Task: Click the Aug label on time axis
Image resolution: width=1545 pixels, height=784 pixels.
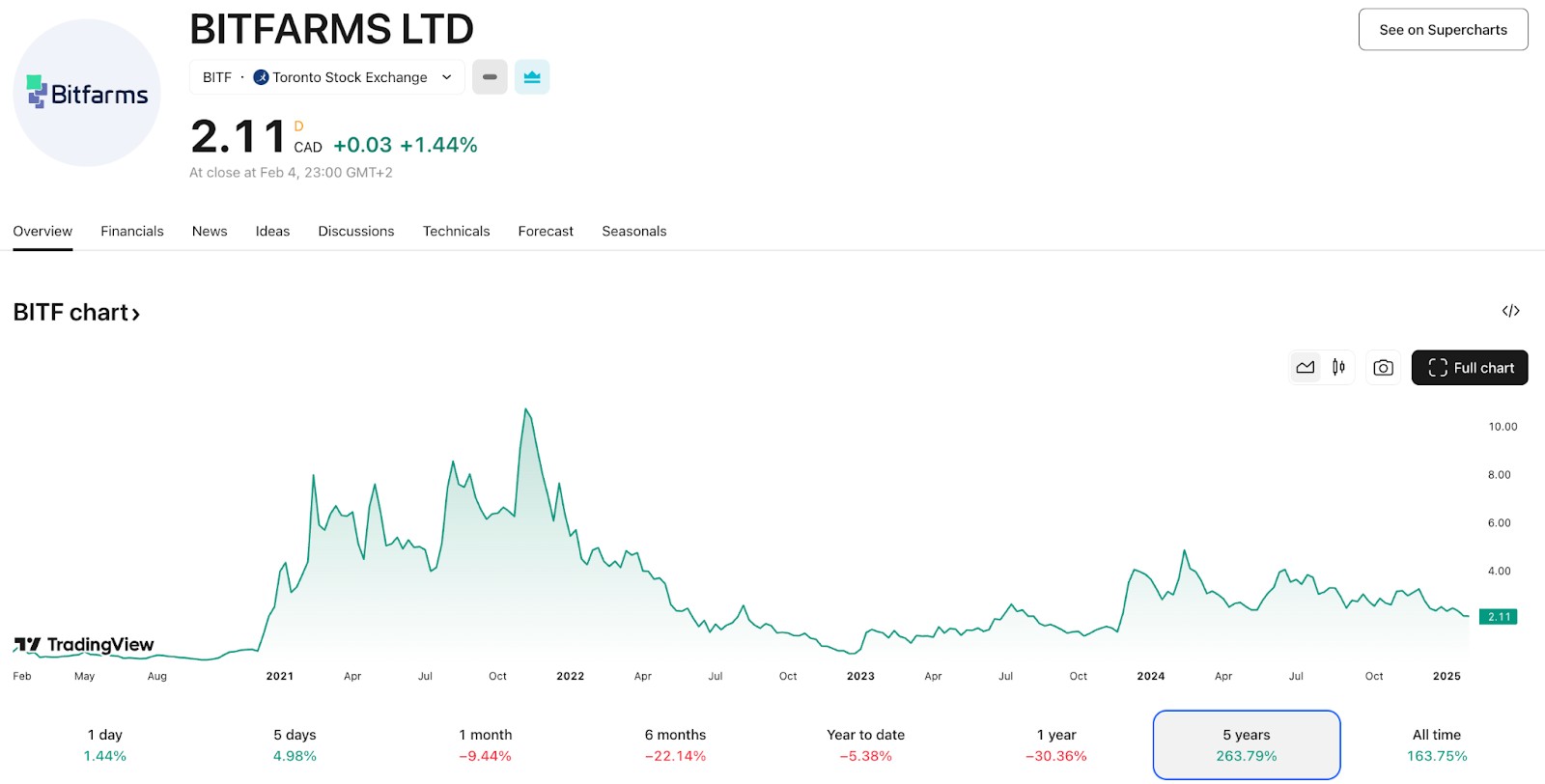Action: pos(157,676)
